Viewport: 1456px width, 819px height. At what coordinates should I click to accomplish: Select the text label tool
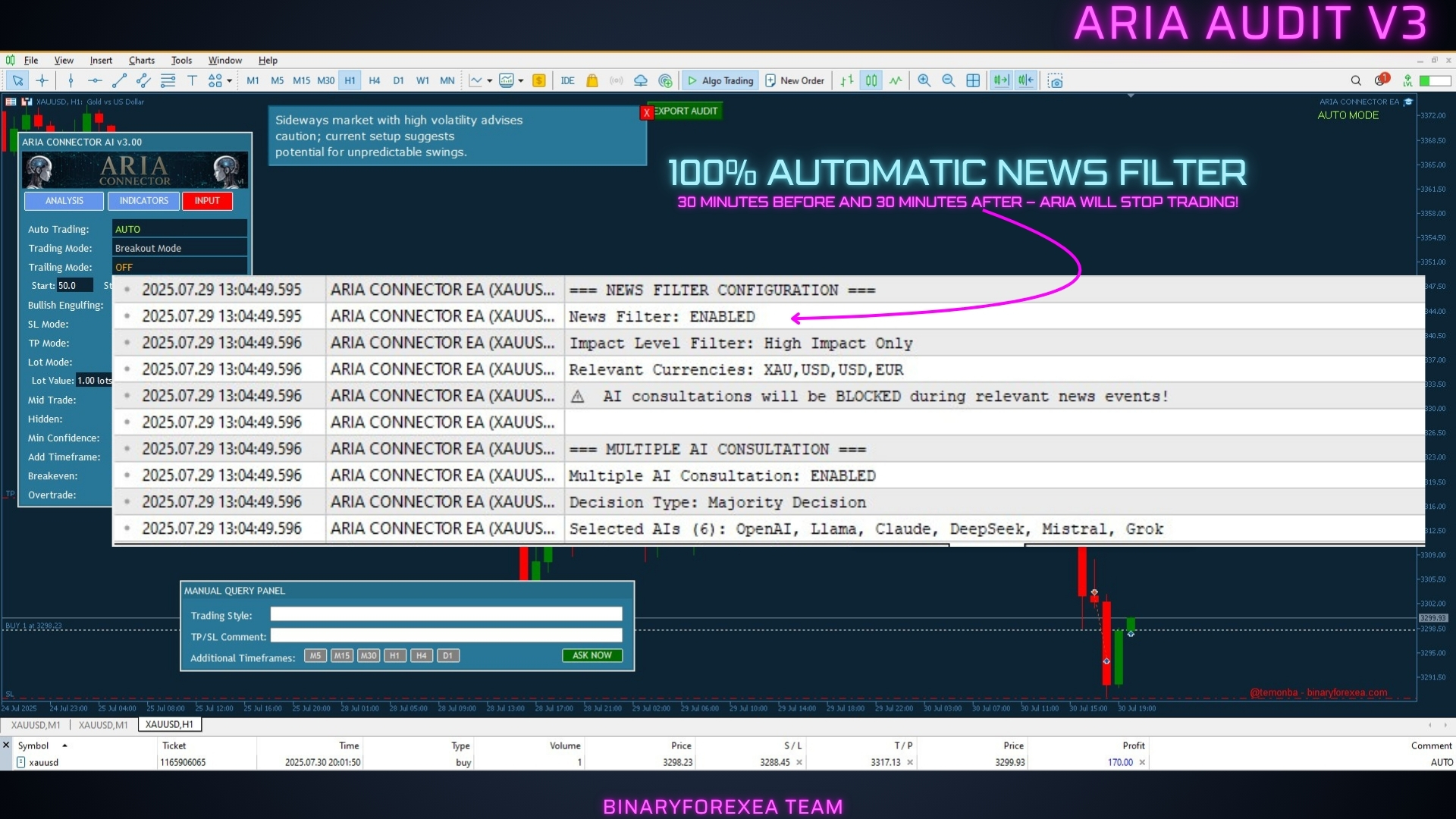click(192, 80)
